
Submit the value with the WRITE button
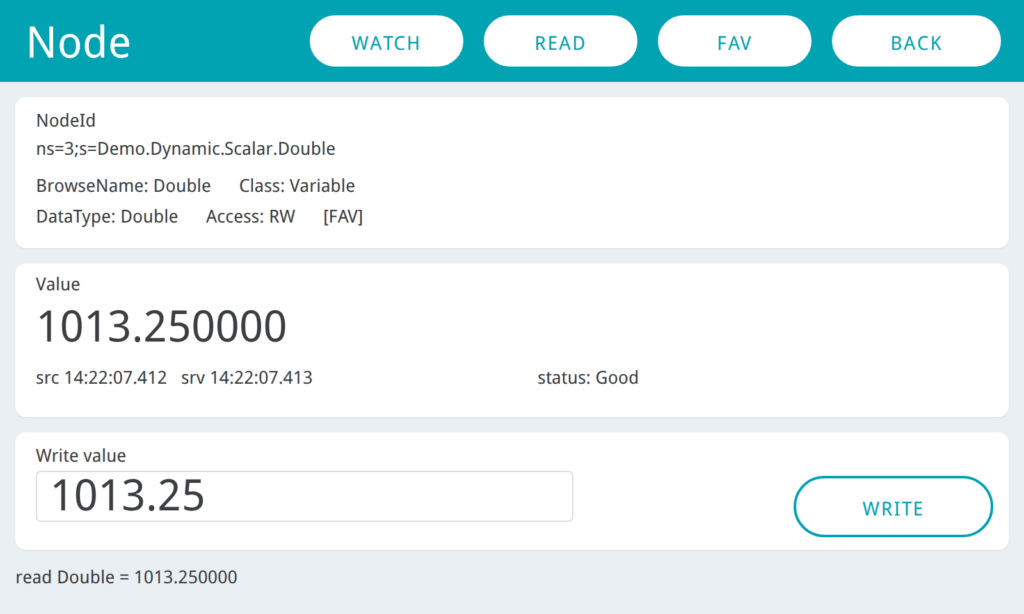(893, 507)
